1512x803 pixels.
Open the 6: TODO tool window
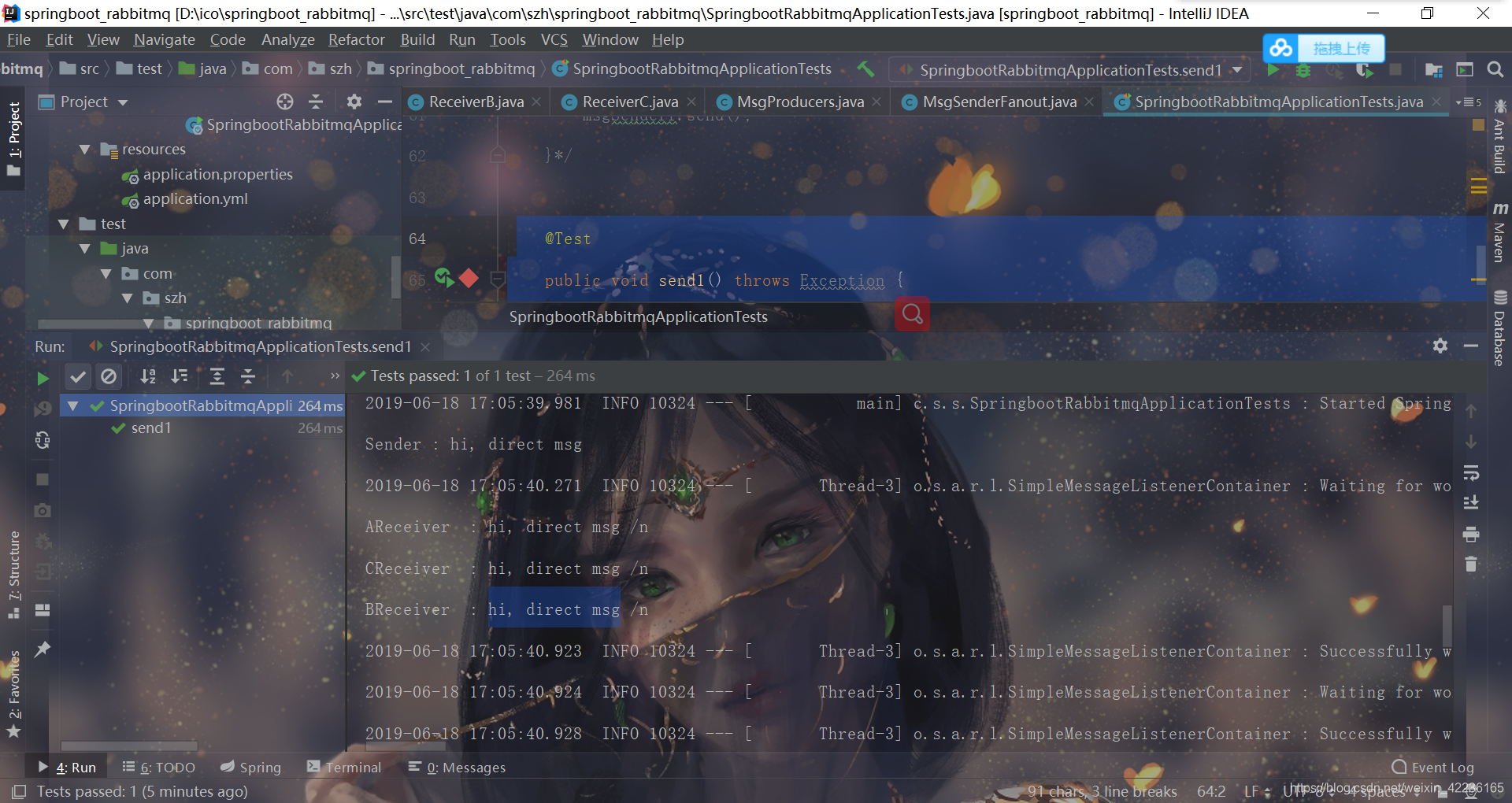(x=159, y=767)
